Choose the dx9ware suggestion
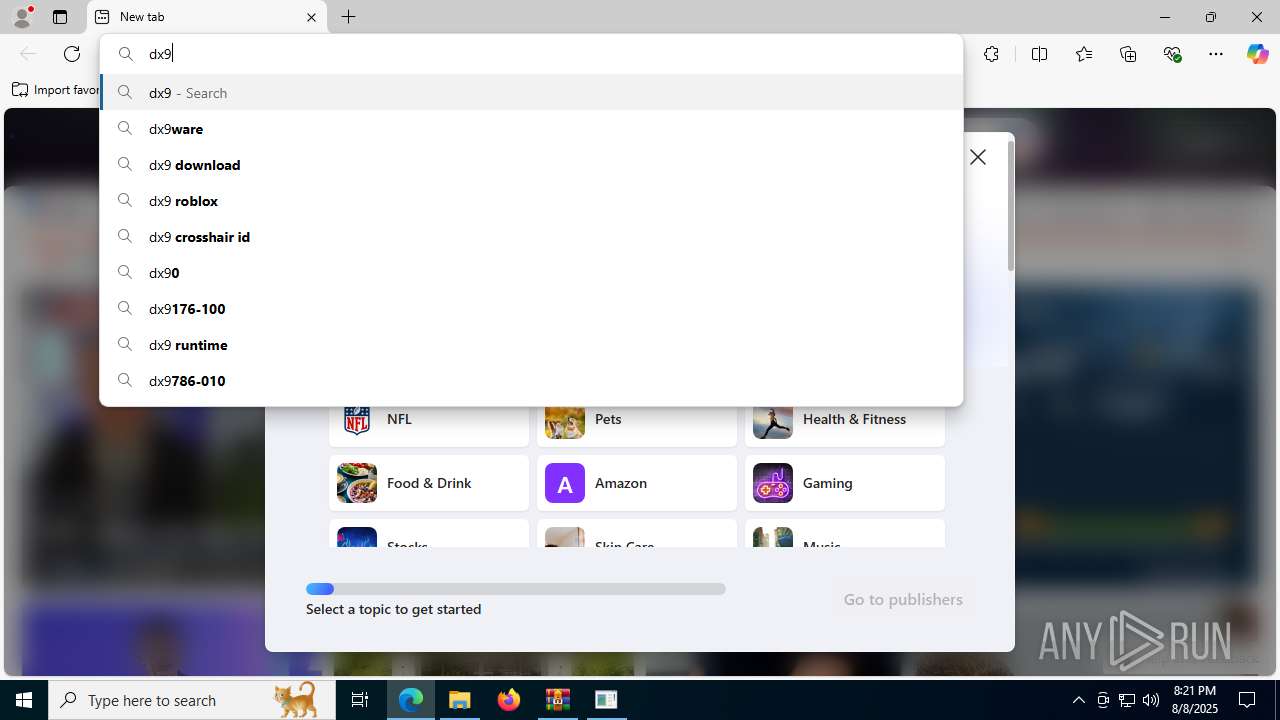Viewport: 1280px width, 720px height. [531, 128]
